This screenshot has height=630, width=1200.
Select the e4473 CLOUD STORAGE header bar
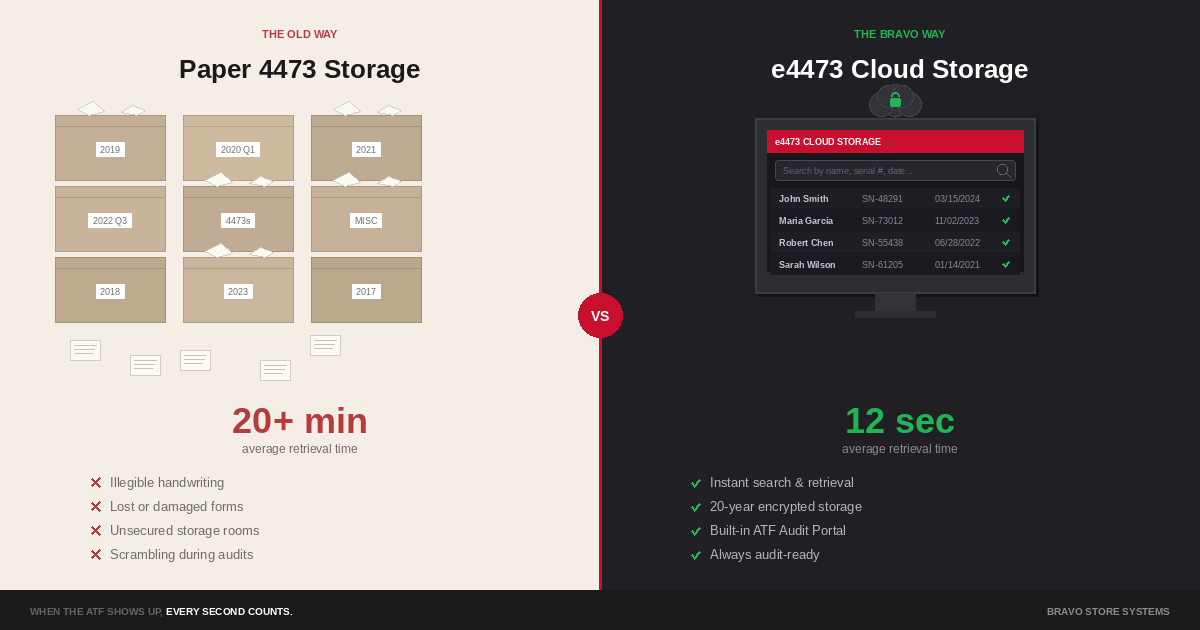(x=895, y=141)
